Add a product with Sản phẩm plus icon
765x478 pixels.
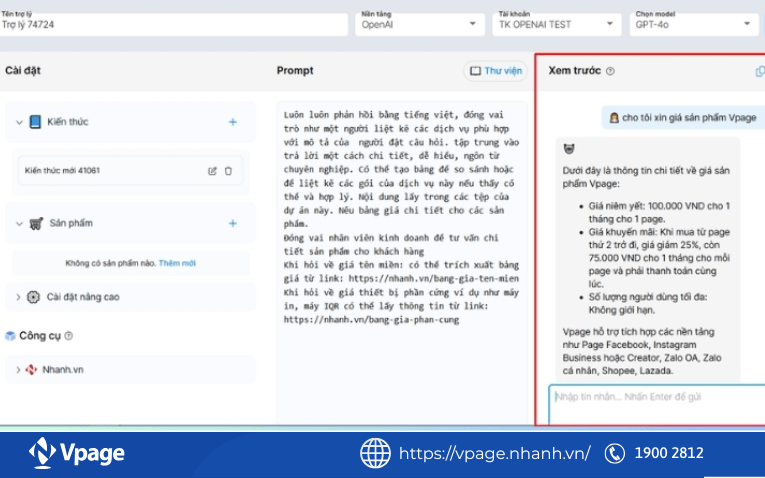click(233, 223)
